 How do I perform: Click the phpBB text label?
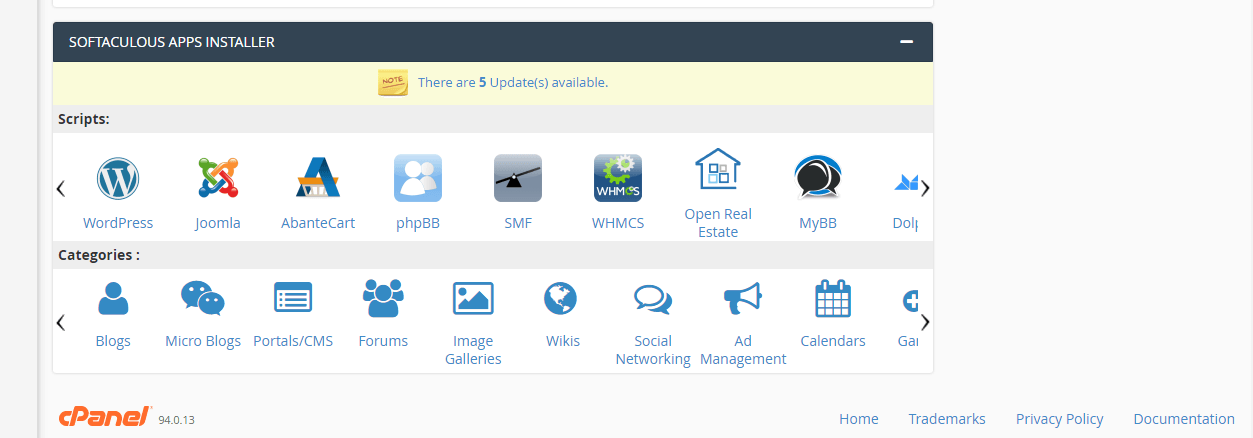click(418, 223)
